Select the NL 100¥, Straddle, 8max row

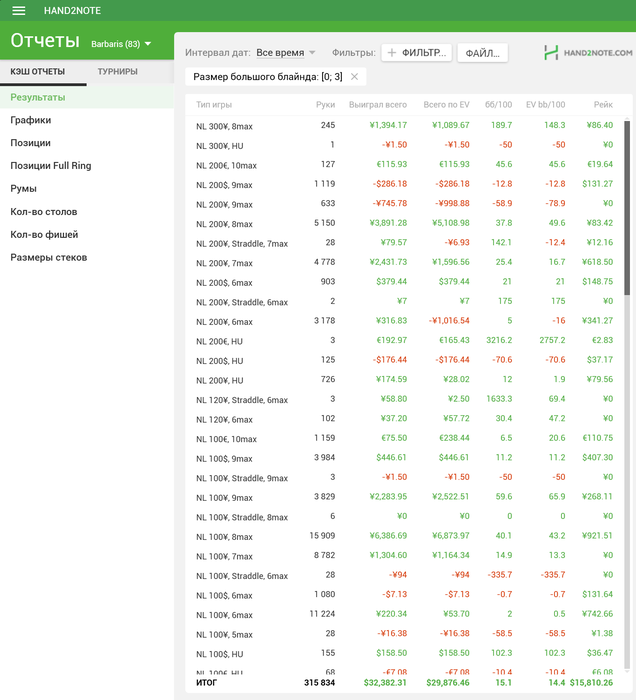pyautogui.click(x=404, y=517)
